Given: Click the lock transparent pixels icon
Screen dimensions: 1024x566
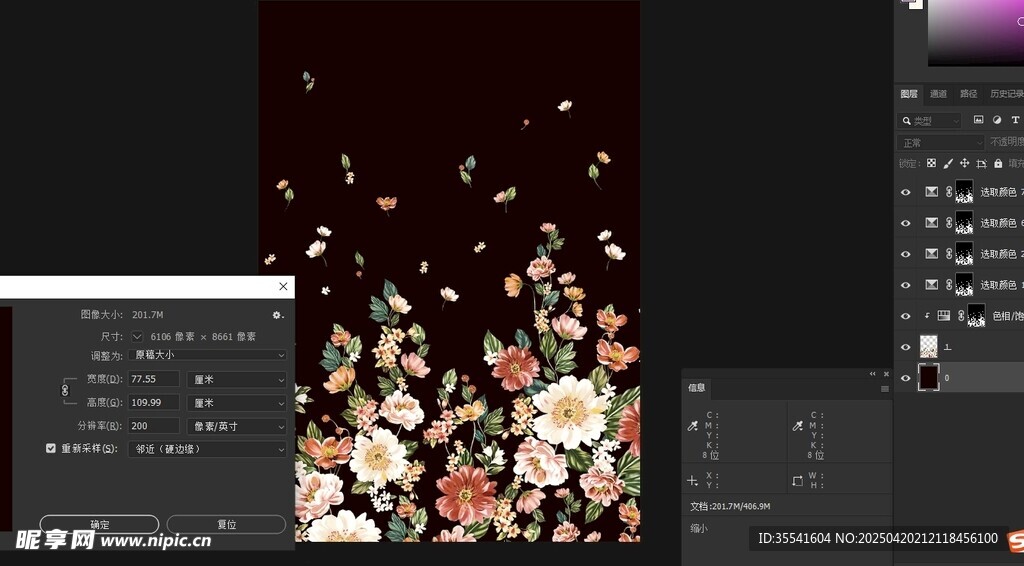Looking at the screenshot, I should coord(931,163).
